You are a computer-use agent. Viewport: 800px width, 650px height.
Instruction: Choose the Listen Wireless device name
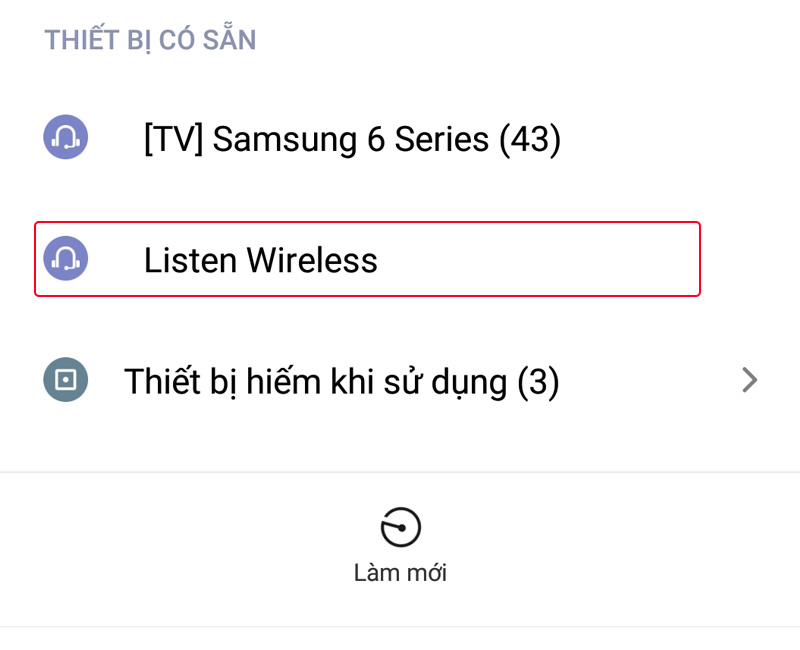point(260,260)
